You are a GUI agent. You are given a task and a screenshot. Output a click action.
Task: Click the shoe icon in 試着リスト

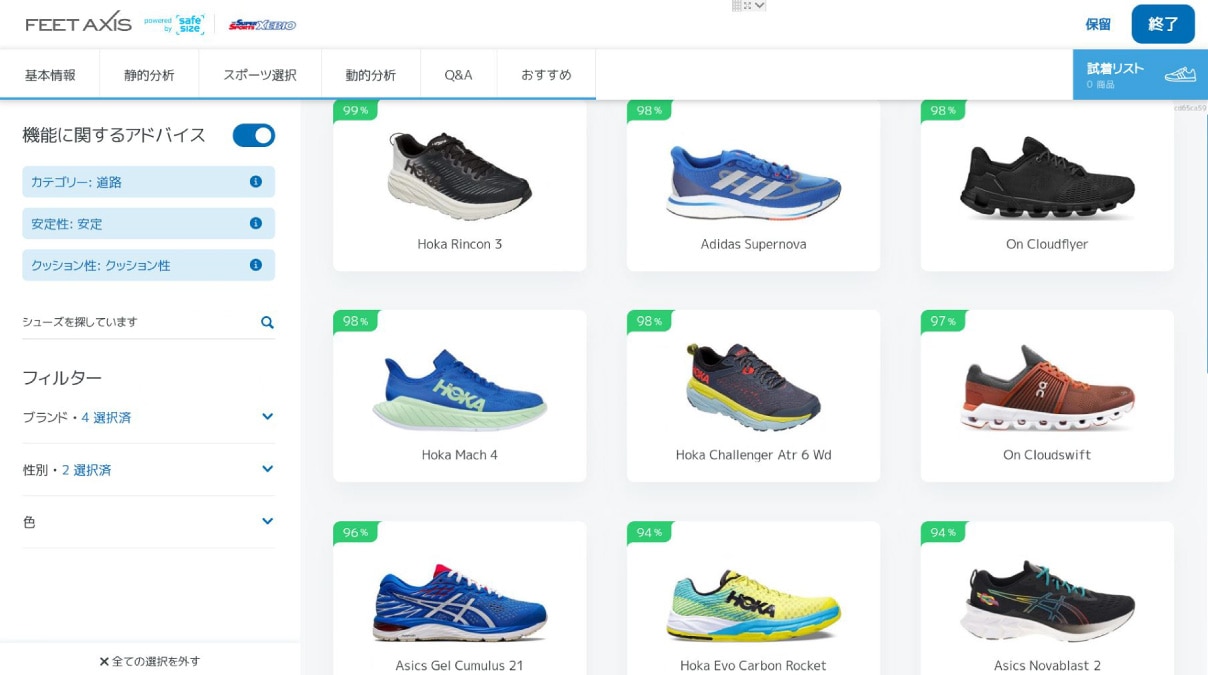tap(1180, 74)
